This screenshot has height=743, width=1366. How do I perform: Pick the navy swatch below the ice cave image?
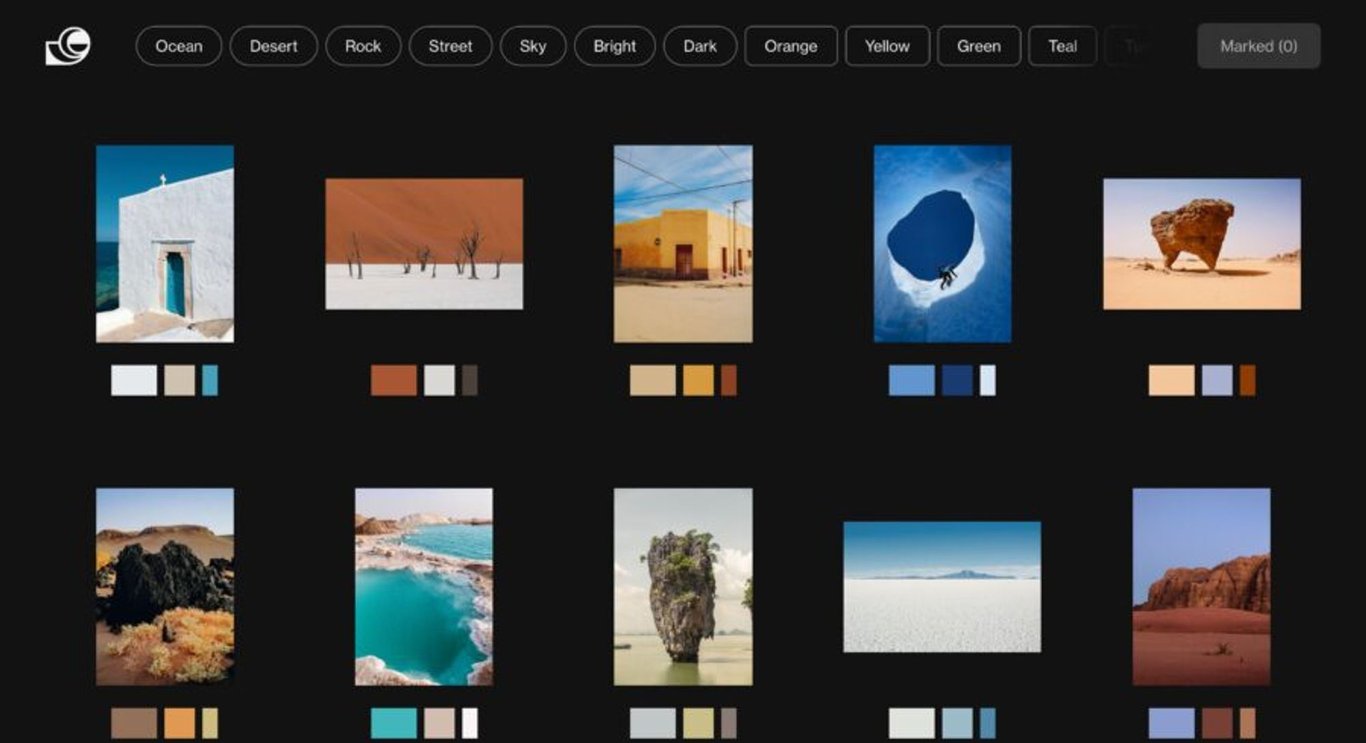958,381
